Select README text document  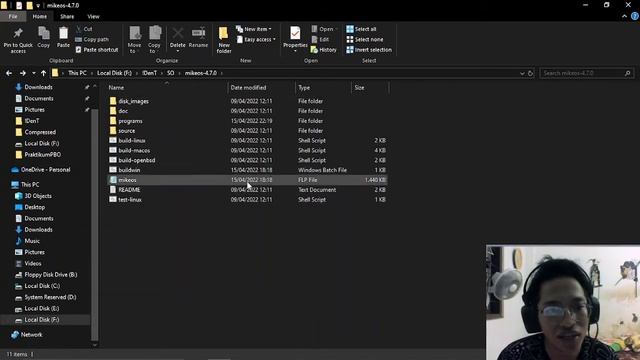point(247,189)
